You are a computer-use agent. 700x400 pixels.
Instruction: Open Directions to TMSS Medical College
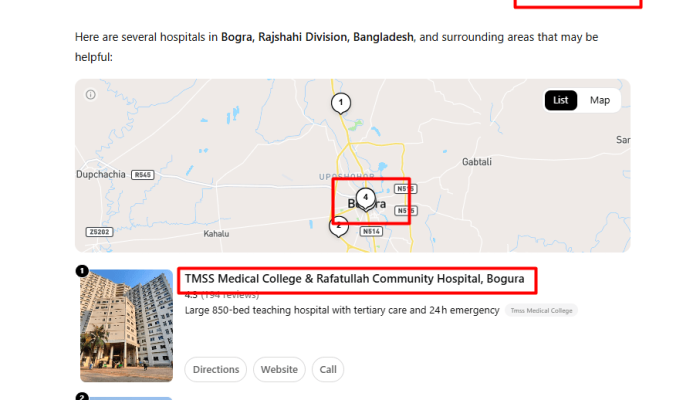point(215,369)
